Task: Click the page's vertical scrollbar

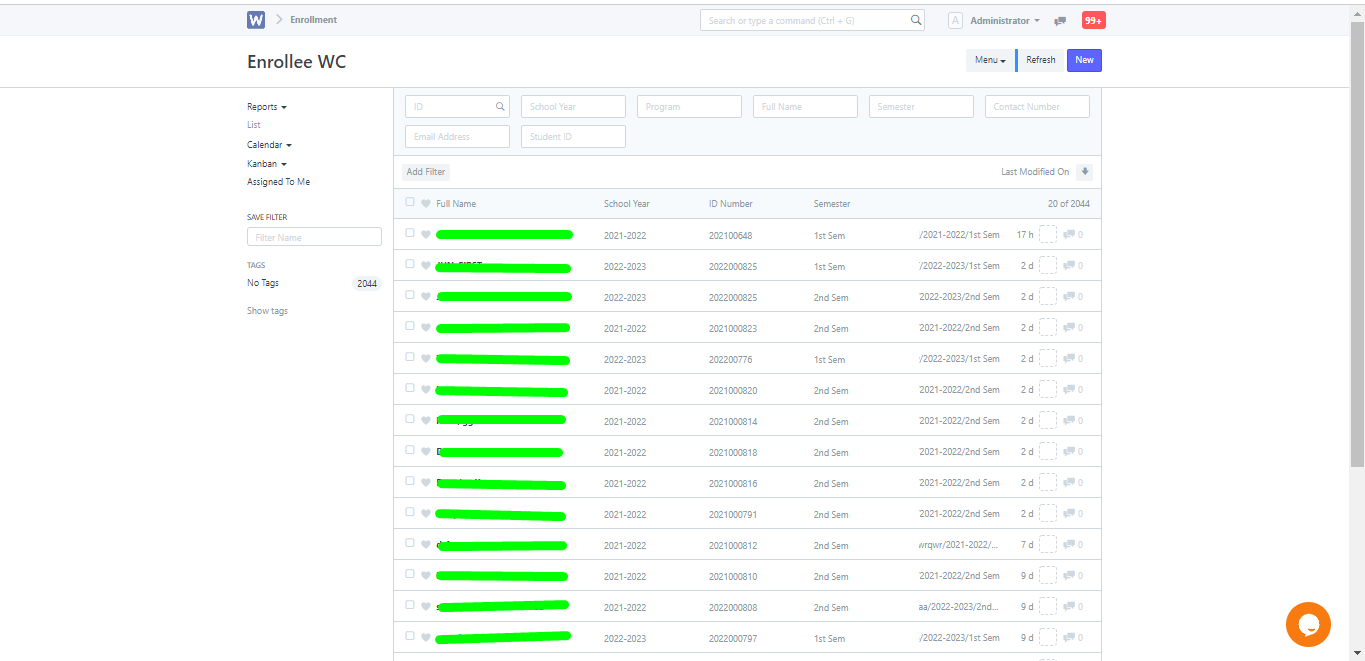Action: [x=1357, y=243]
